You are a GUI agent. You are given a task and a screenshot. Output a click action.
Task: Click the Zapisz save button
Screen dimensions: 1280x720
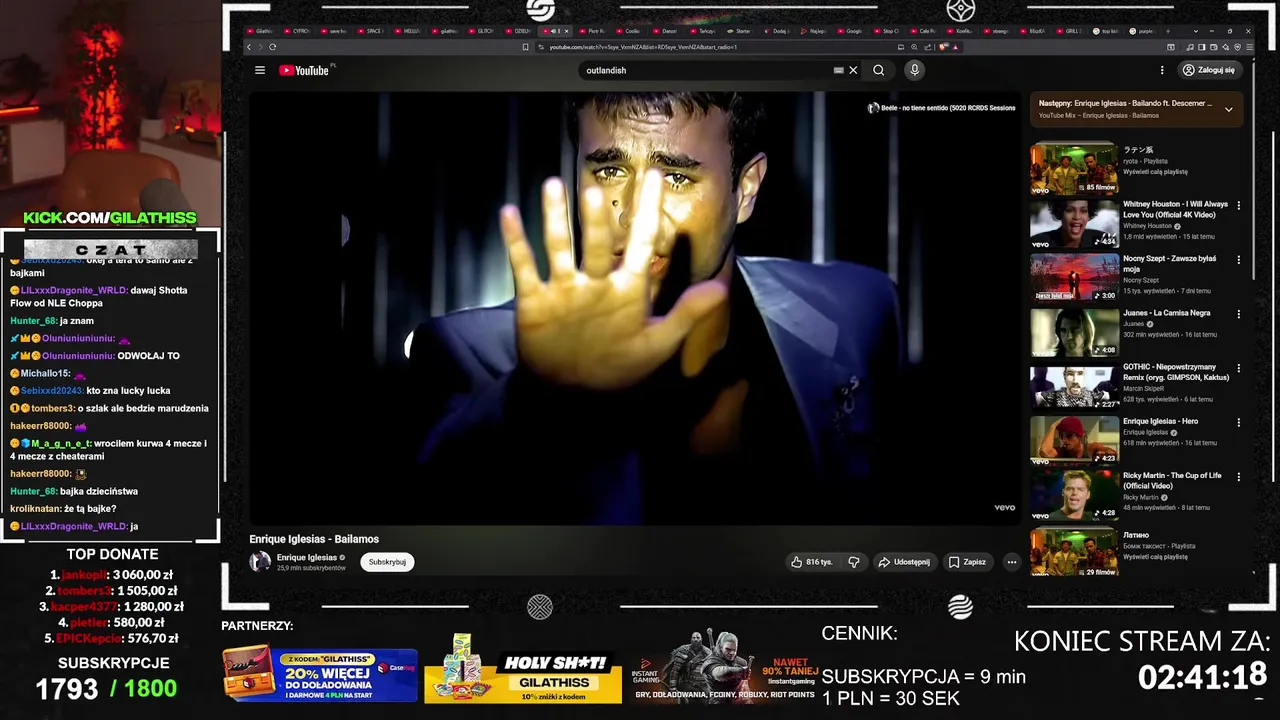click(967, 562)
